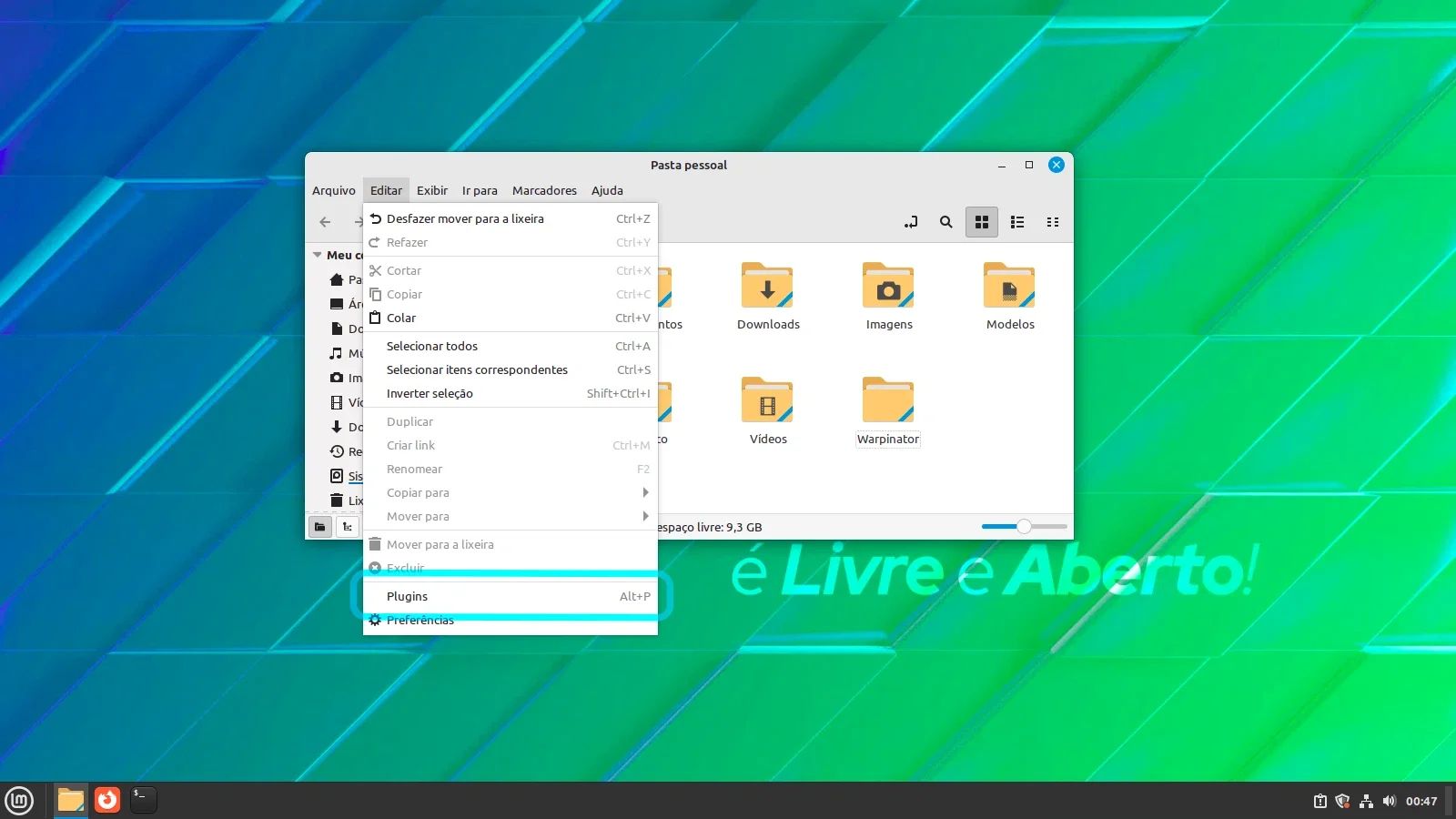Choose Desfazer mover para a lixeira
Viewport: 1456px width, 819px height.
tap(511, 218)
